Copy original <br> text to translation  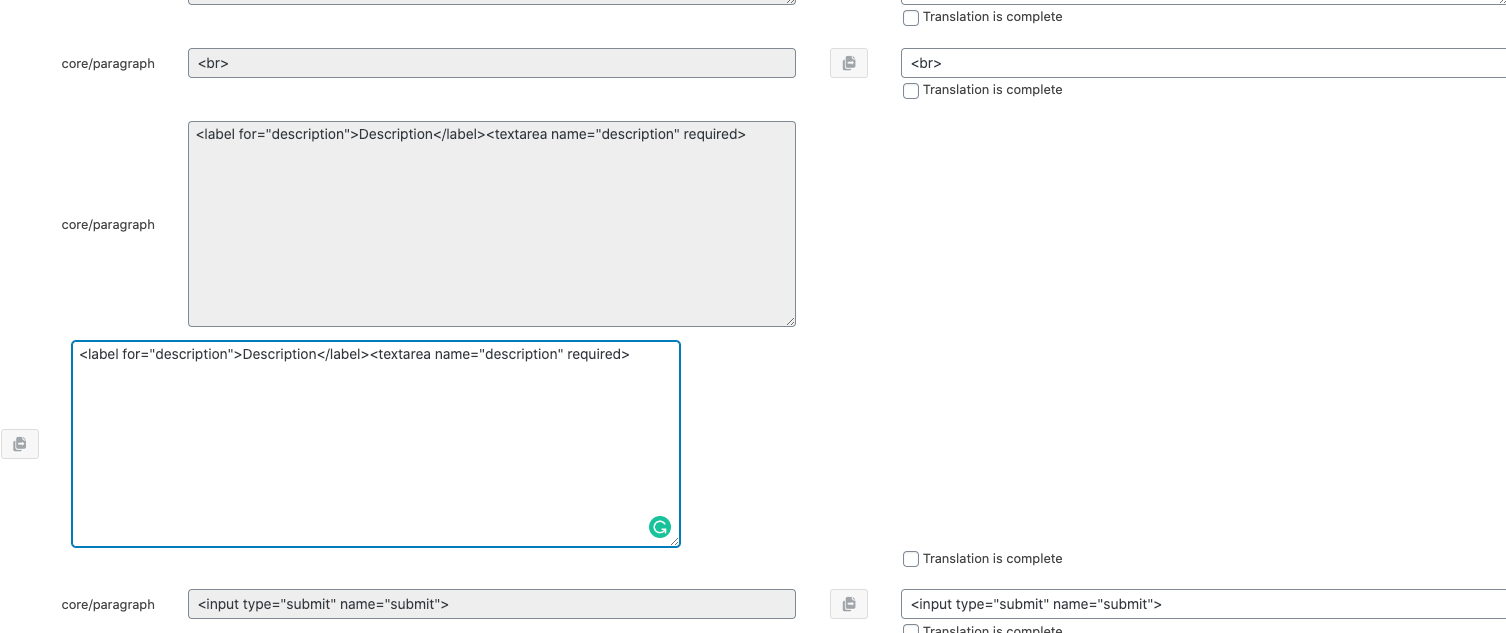pos(849,63)
